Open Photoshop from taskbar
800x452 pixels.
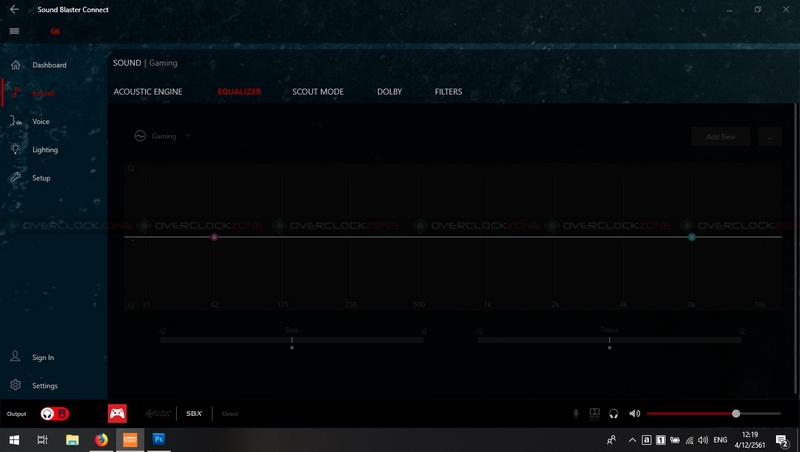click(159, 439)
